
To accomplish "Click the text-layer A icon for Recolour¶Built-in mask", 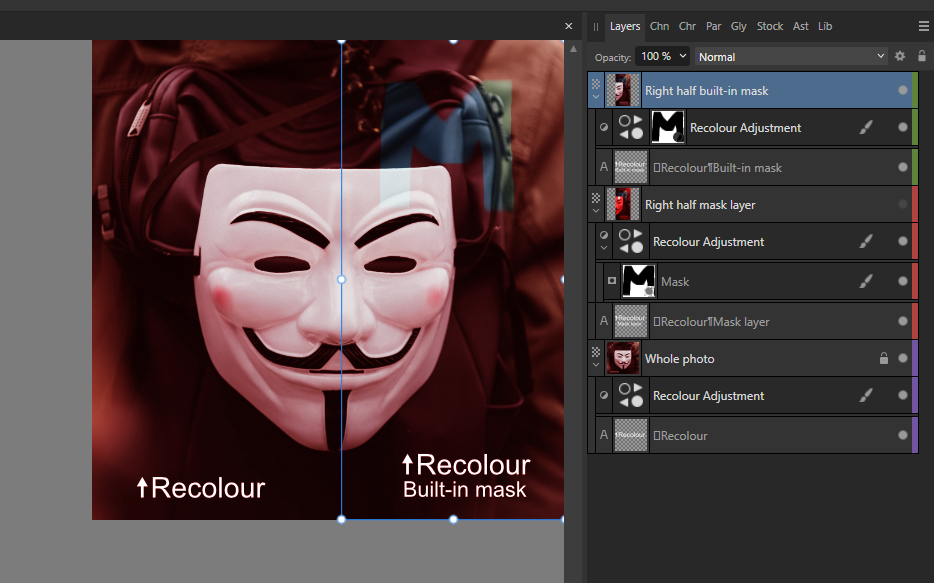I will pyautogui.click(x=604, y=167).
